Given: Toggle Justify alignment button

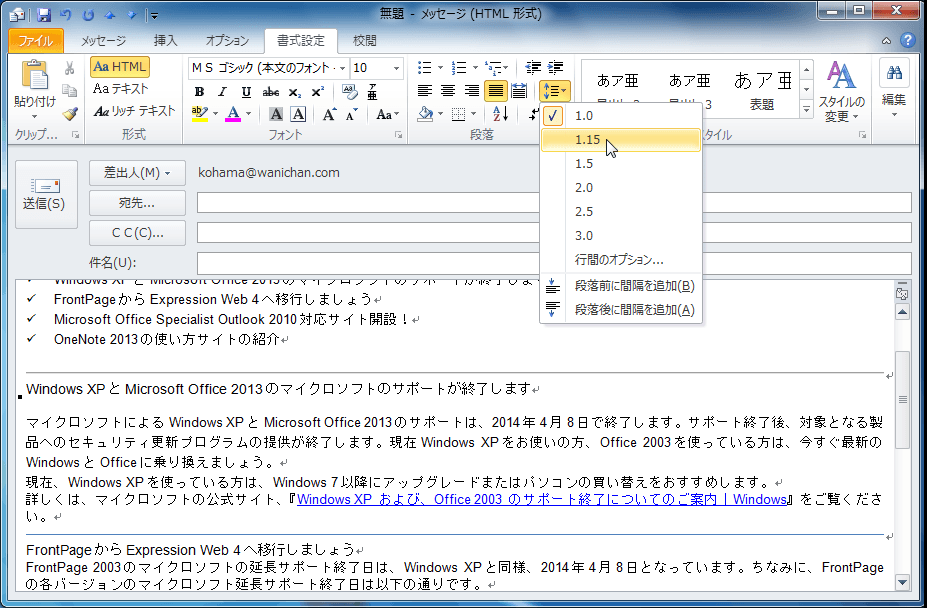Looking at the screenshot, I should click(495, 91).
